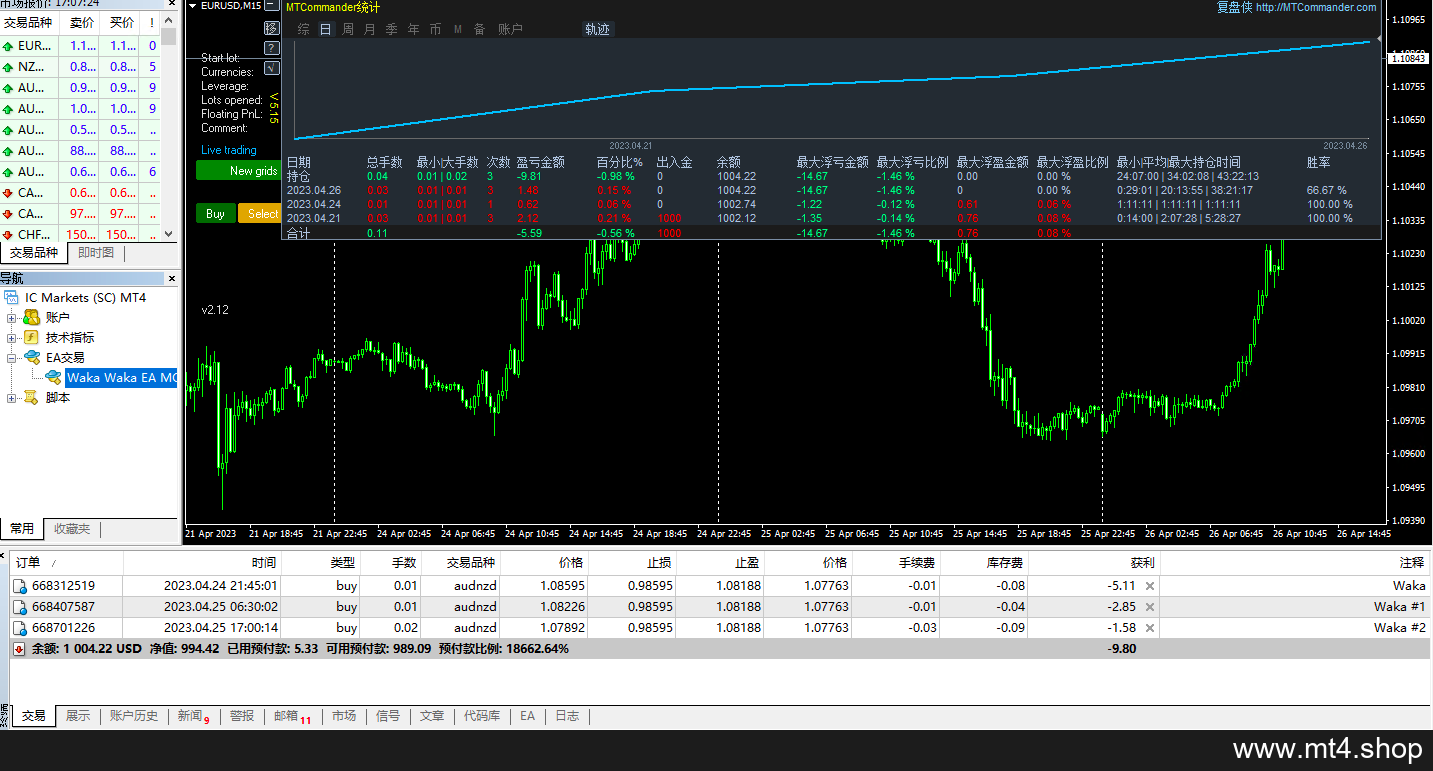Collapse the EA交易 tree node

point(12,358)
